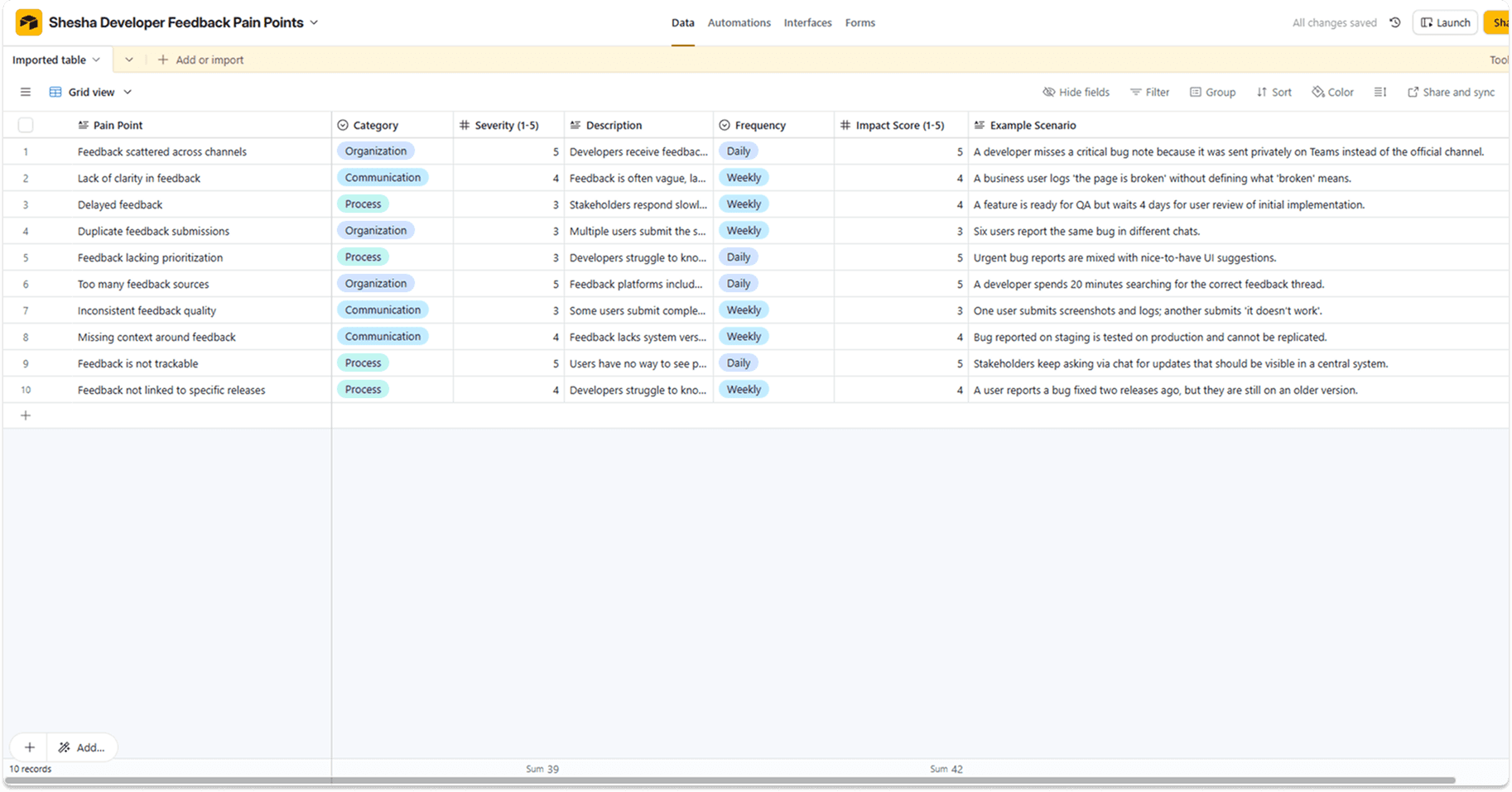Open the base history clock icon
1512x792 pixels.
(1395, 22)
